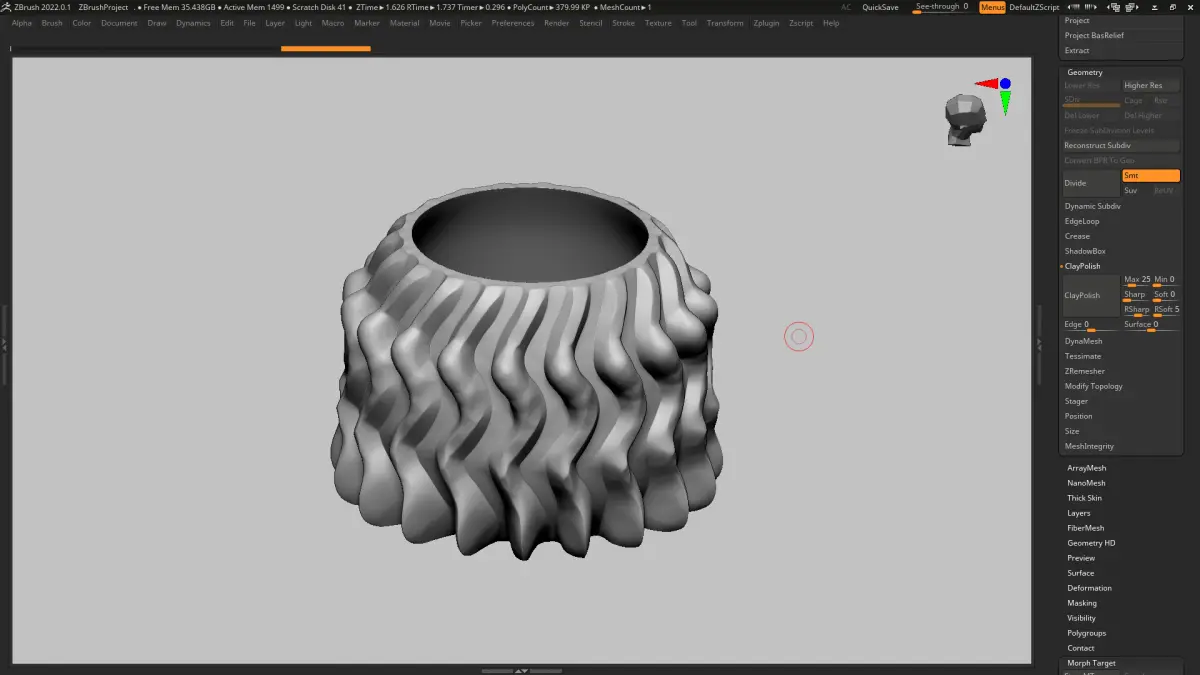
Task: Expand the Crease section
Action: pyautogui.click(x=1077, y=236)
